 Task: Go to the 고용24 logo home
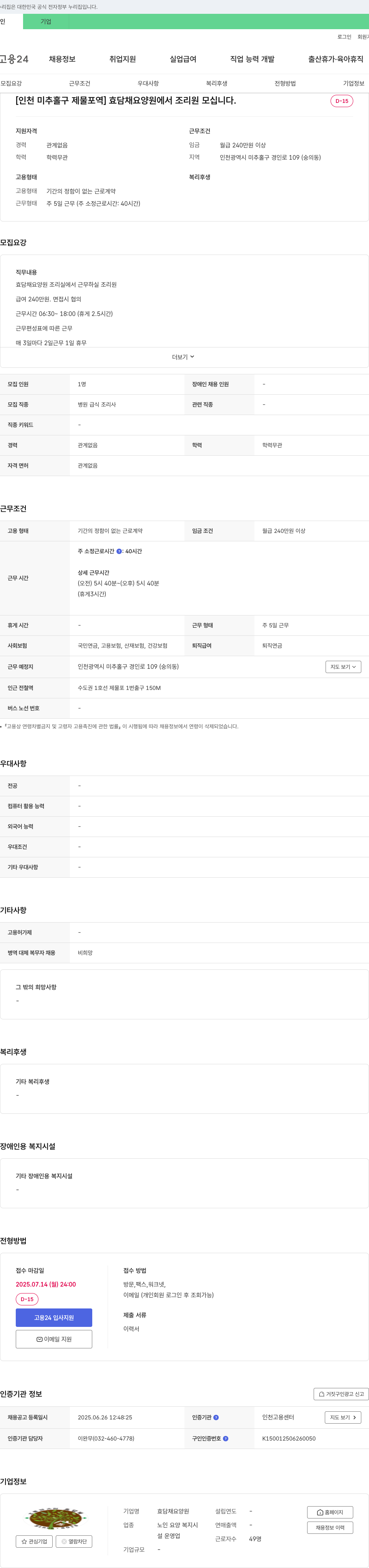pyautogui.click(x=14, y=59)
